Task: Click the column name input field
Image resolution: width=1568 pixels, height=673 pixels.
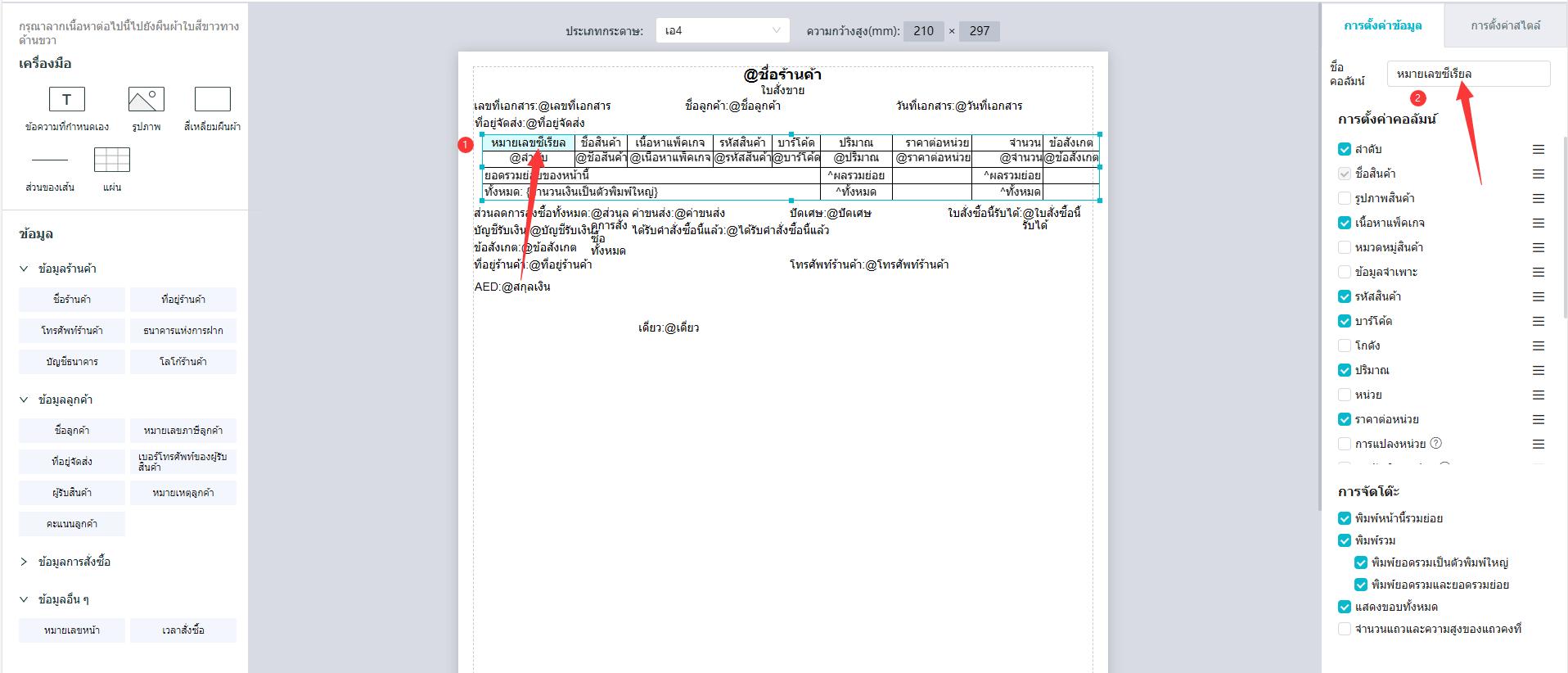Action: (1467, 74)
